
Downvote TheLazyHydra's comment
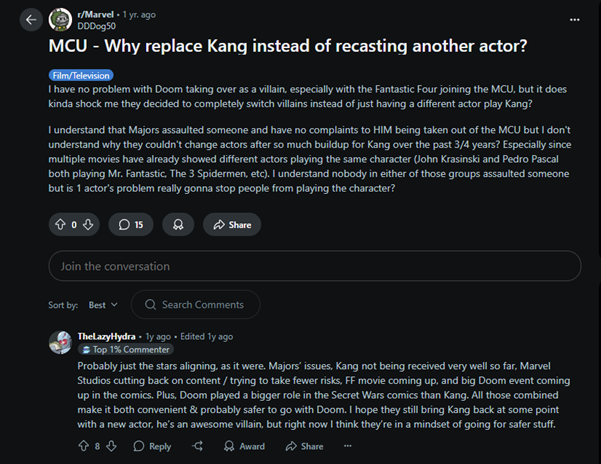click(x=112, y=446)
